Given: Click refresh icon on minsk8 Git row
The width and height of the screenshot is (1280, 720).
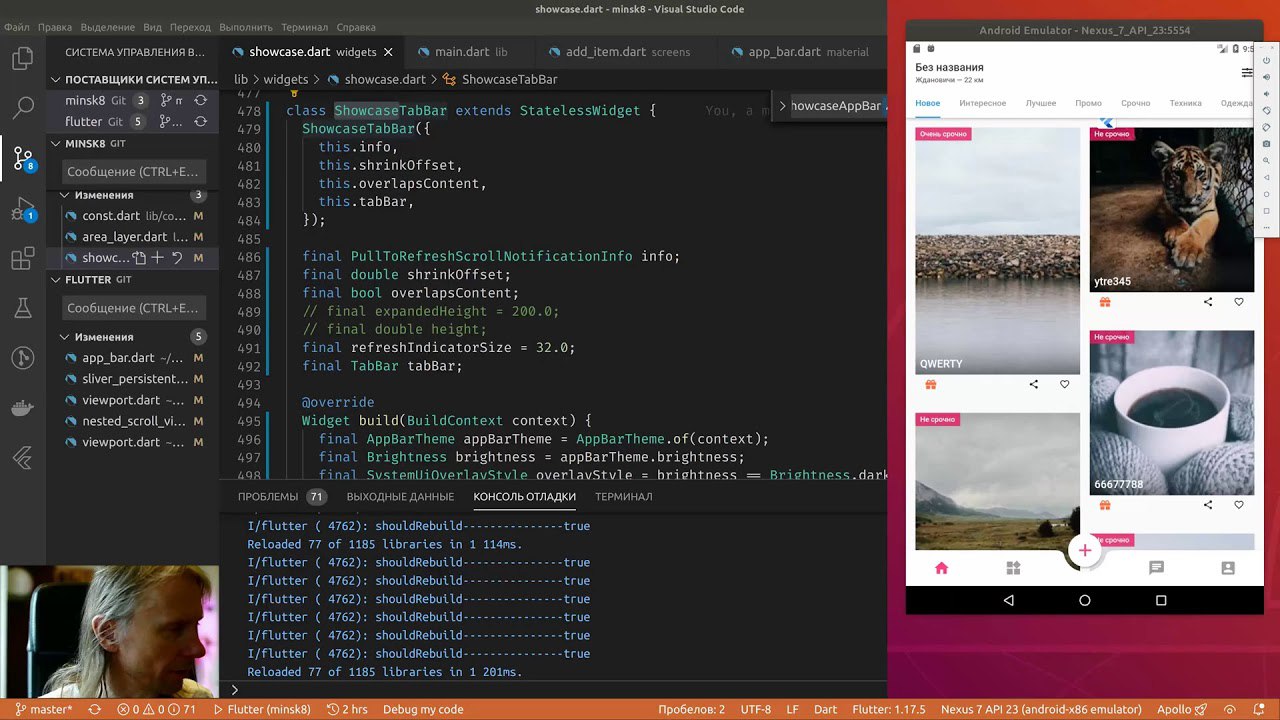Looking at the screenshot, I should [x=200, y=100].
